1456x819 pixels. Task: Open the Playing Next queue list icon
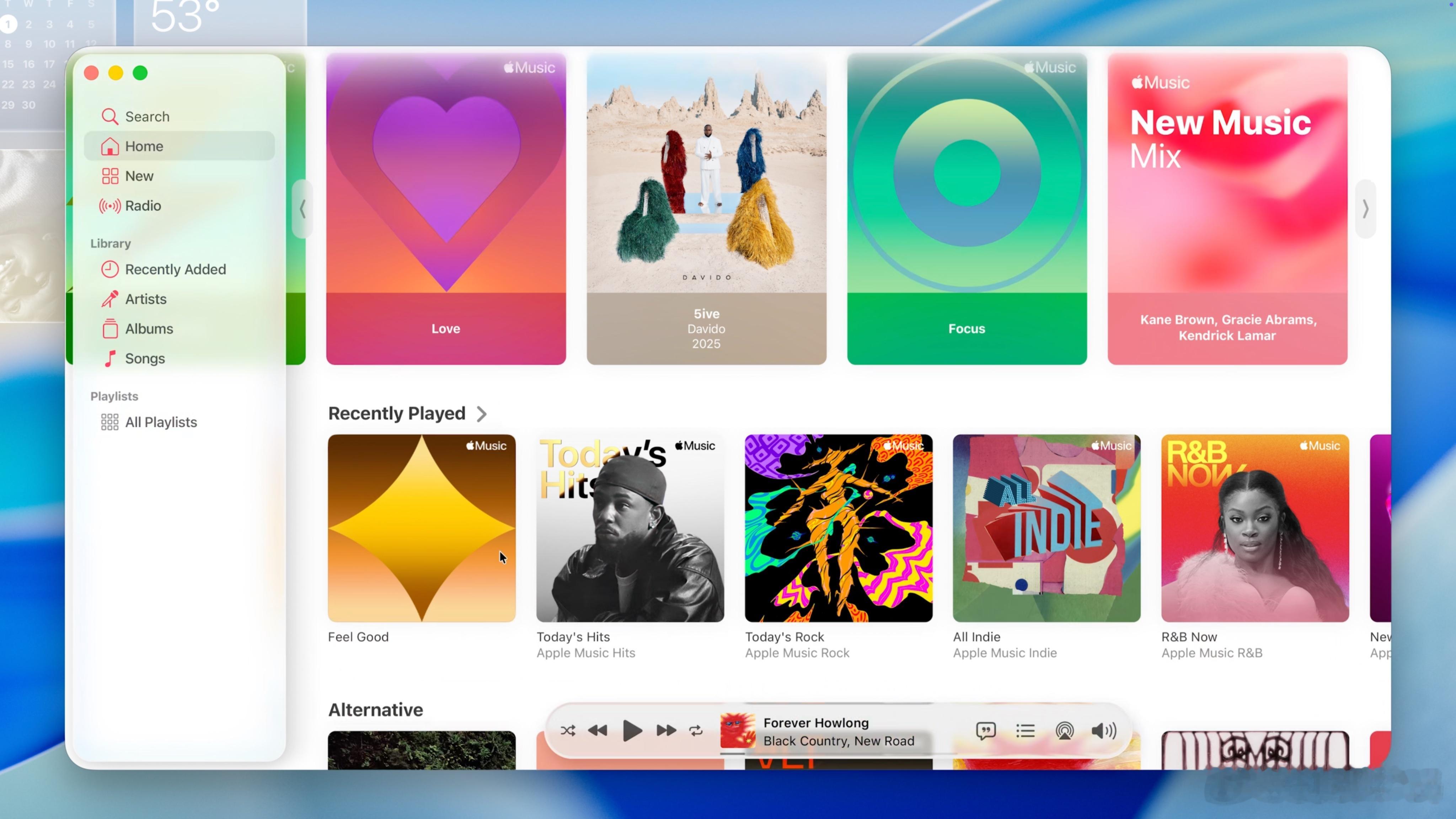[1025, 731]
